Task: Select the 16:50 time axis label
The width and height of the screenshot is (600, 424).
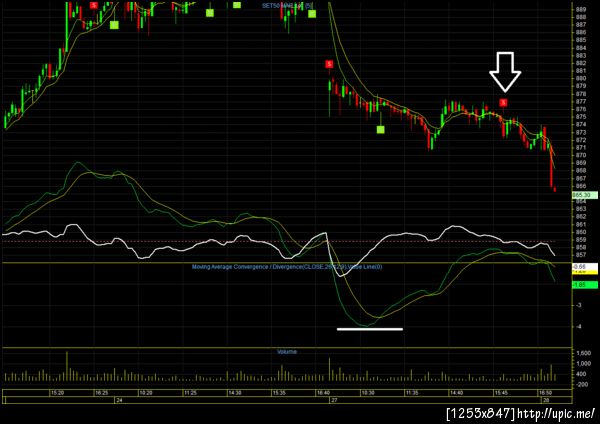Action: pyautogui.click(x=545, y=393)
